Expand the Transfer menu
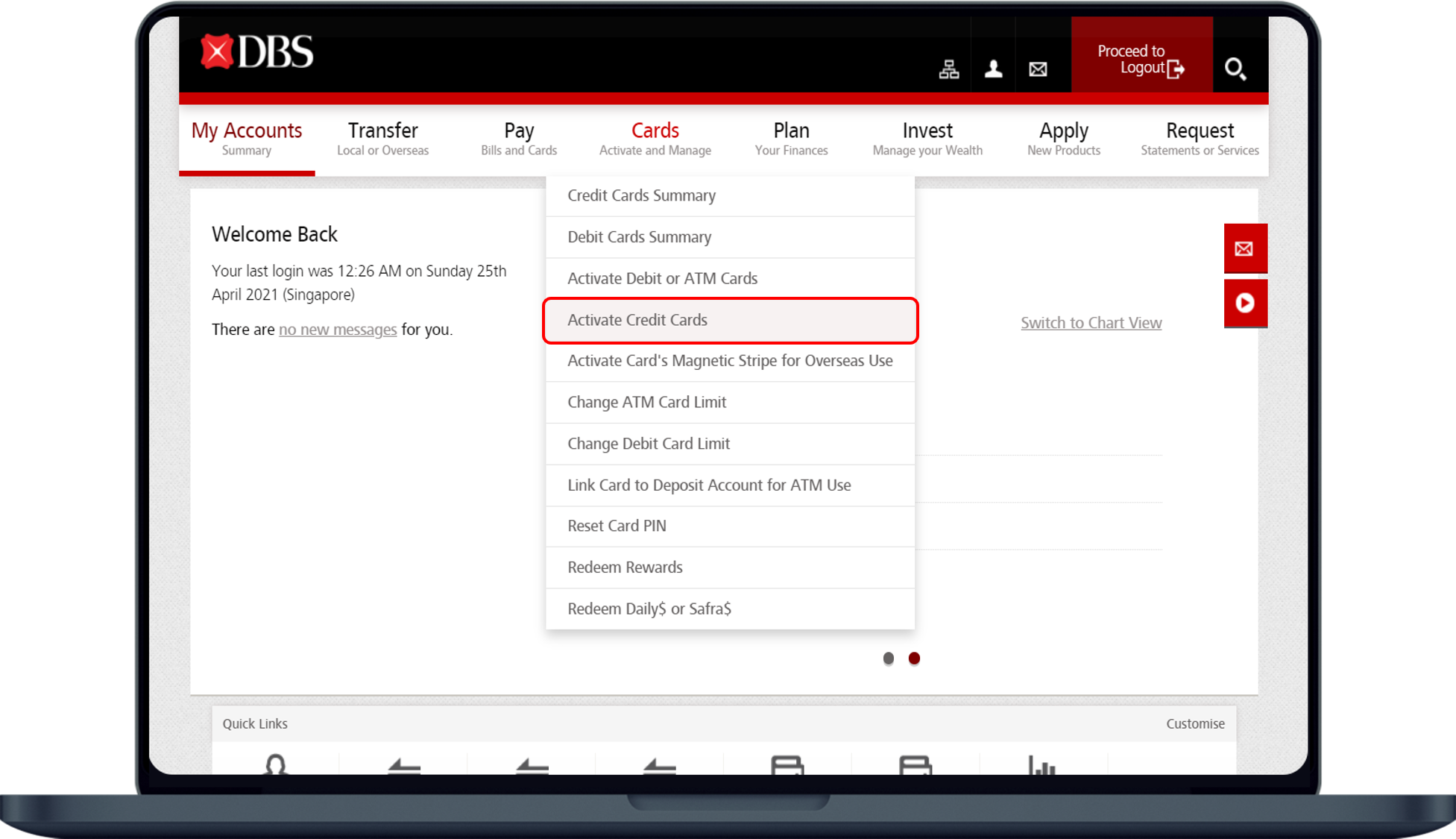1456x839 pixels. click(x=382, y=139)
